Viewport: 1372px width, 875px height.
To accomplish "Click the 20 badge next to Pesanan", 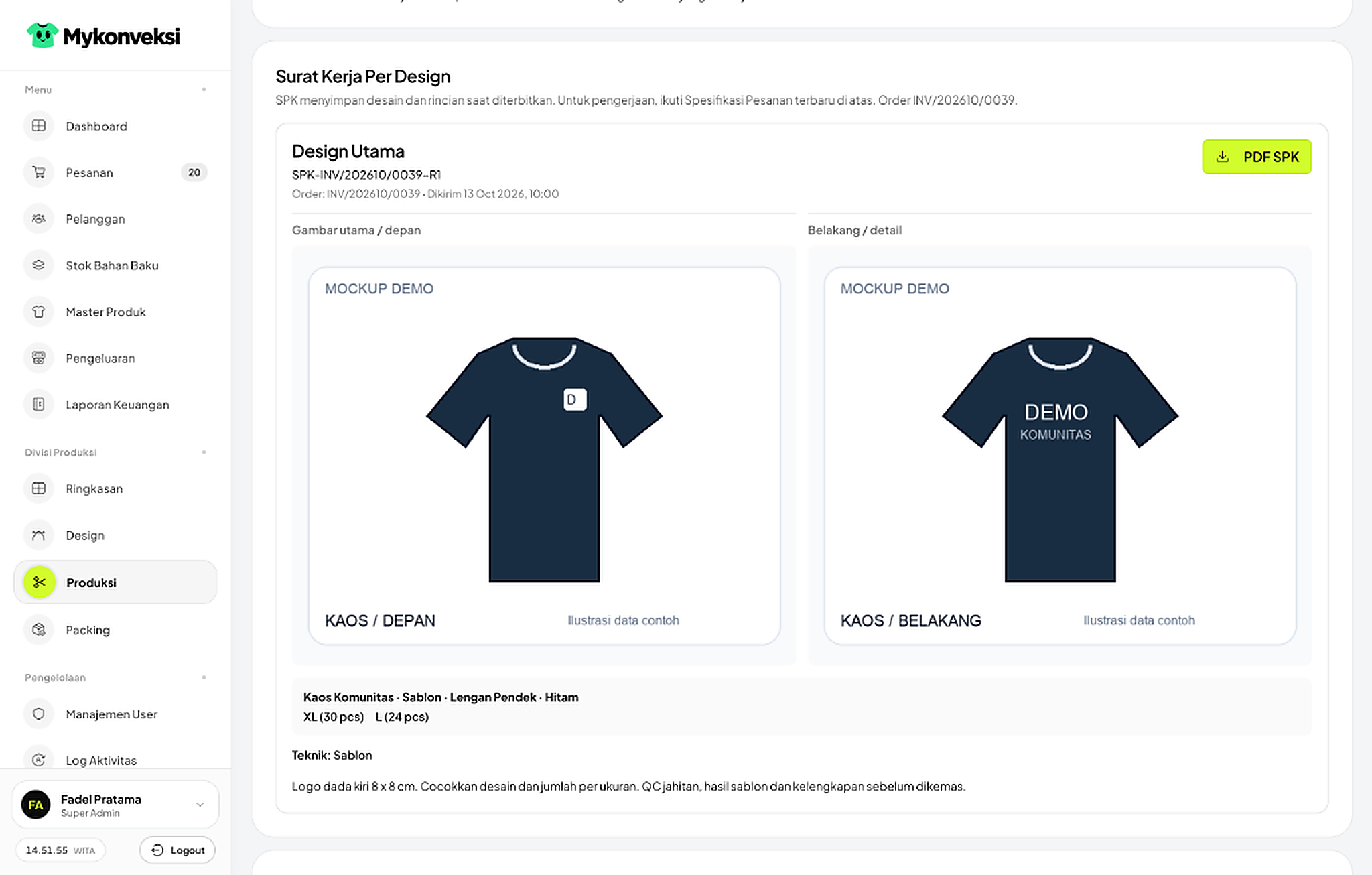I will (194, 172).
